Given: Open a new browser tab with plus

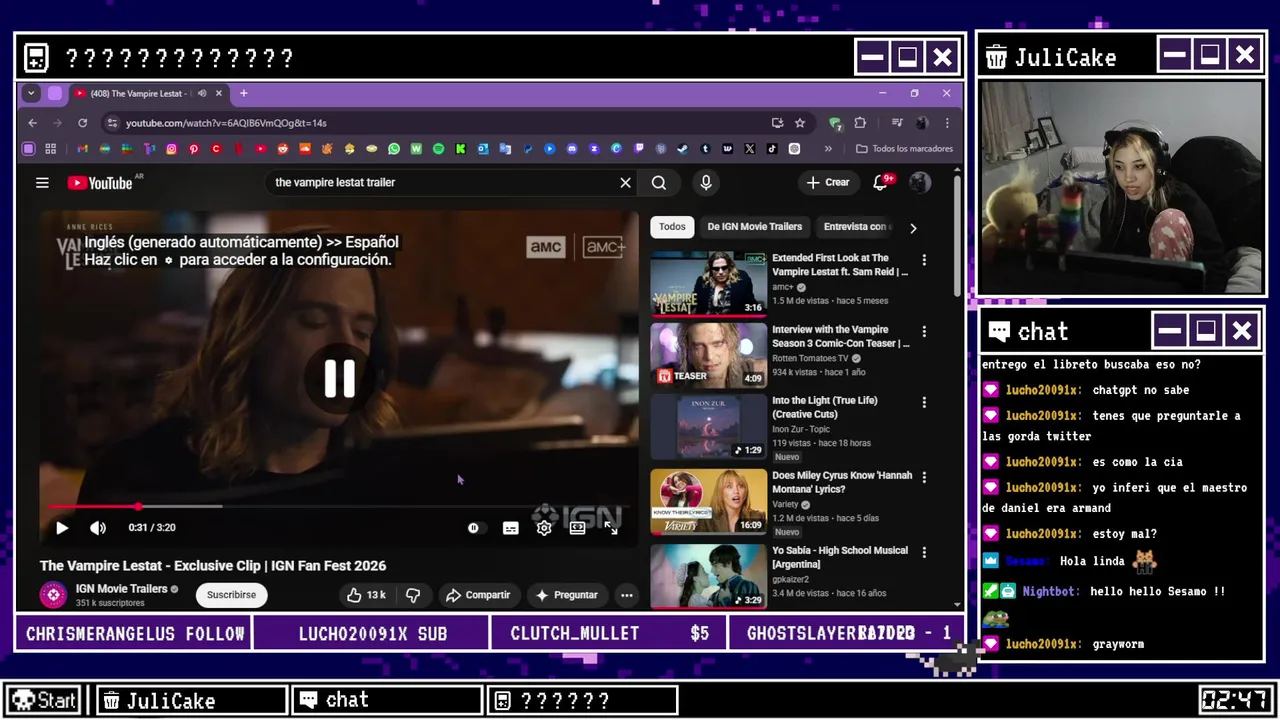Looking at the screenshot, I should (x=243, y=93).
